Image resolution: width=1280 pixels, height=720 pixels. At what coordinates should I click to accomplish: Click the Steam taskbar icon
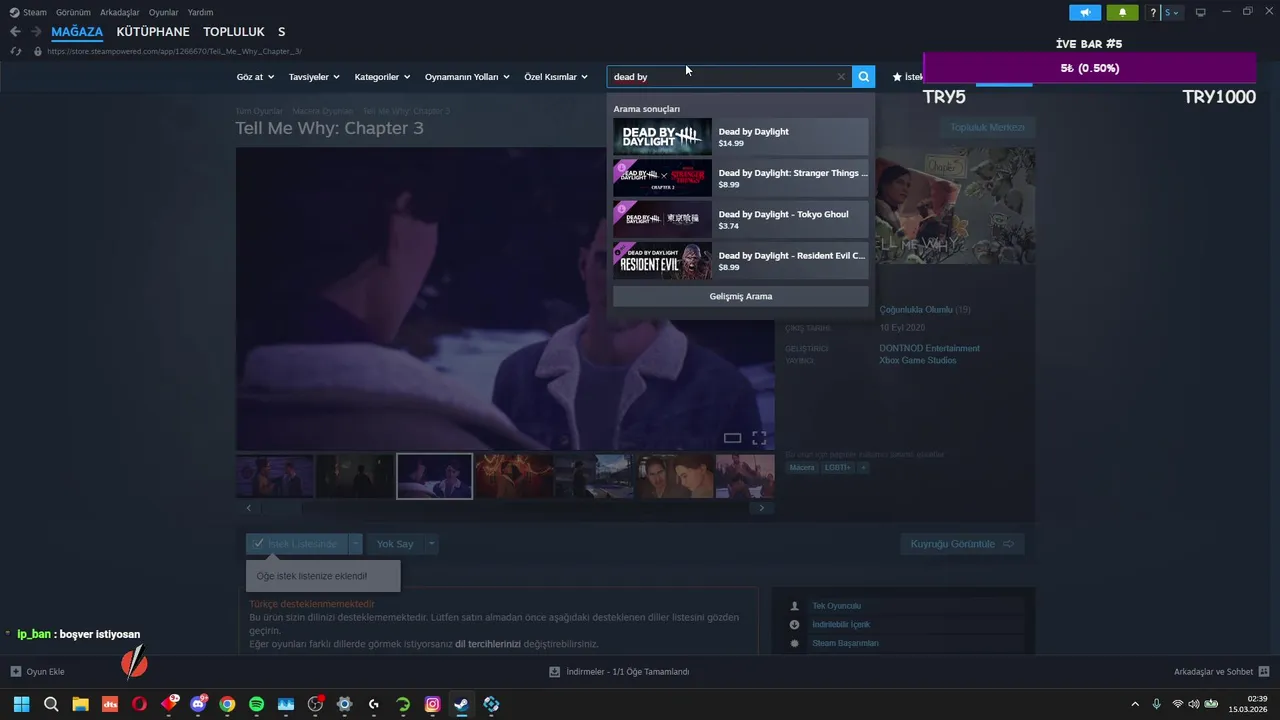click(x=461, y=704)
